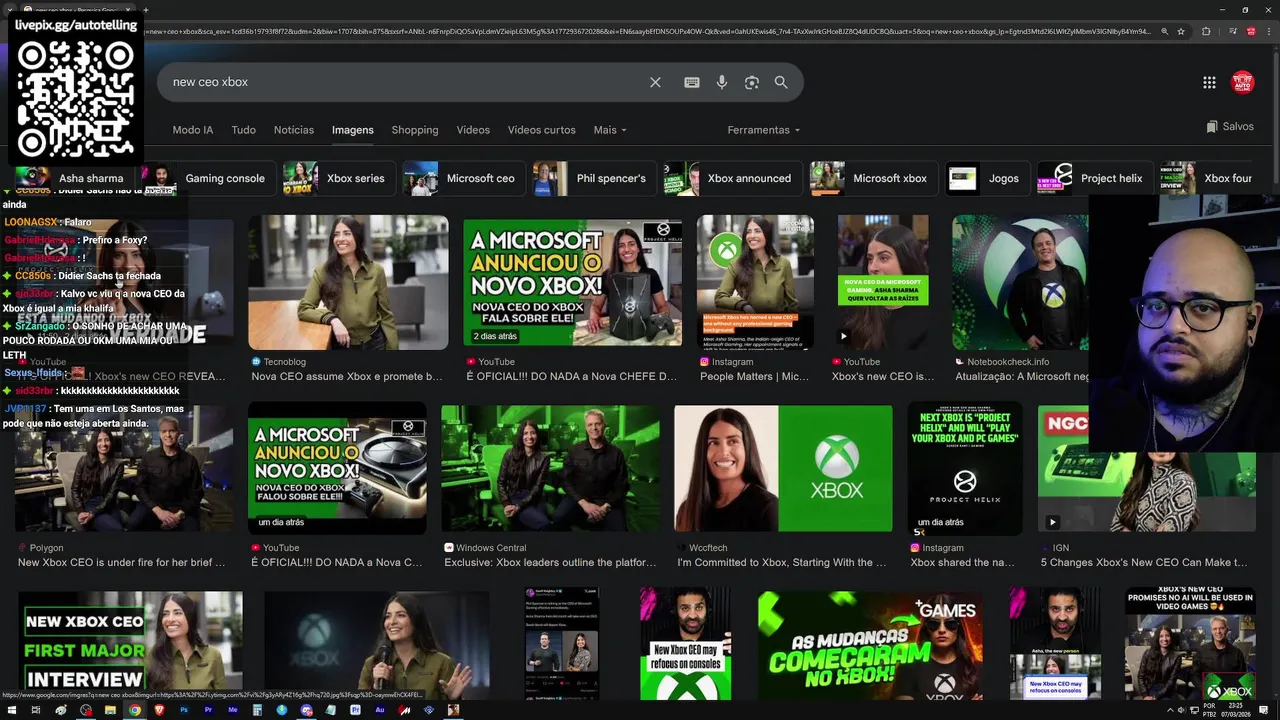Open the Chrome three-dot menu
1280x720 pixels.
point(1268,31)
